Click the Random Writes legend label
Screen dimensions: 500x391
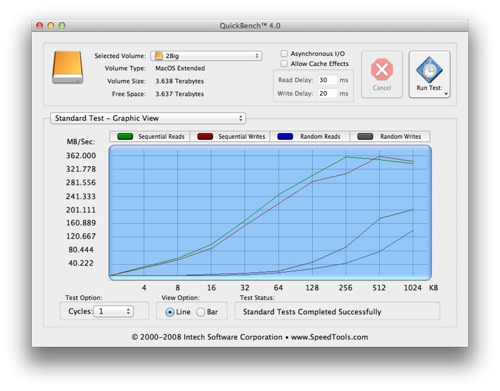click(400, 136)
